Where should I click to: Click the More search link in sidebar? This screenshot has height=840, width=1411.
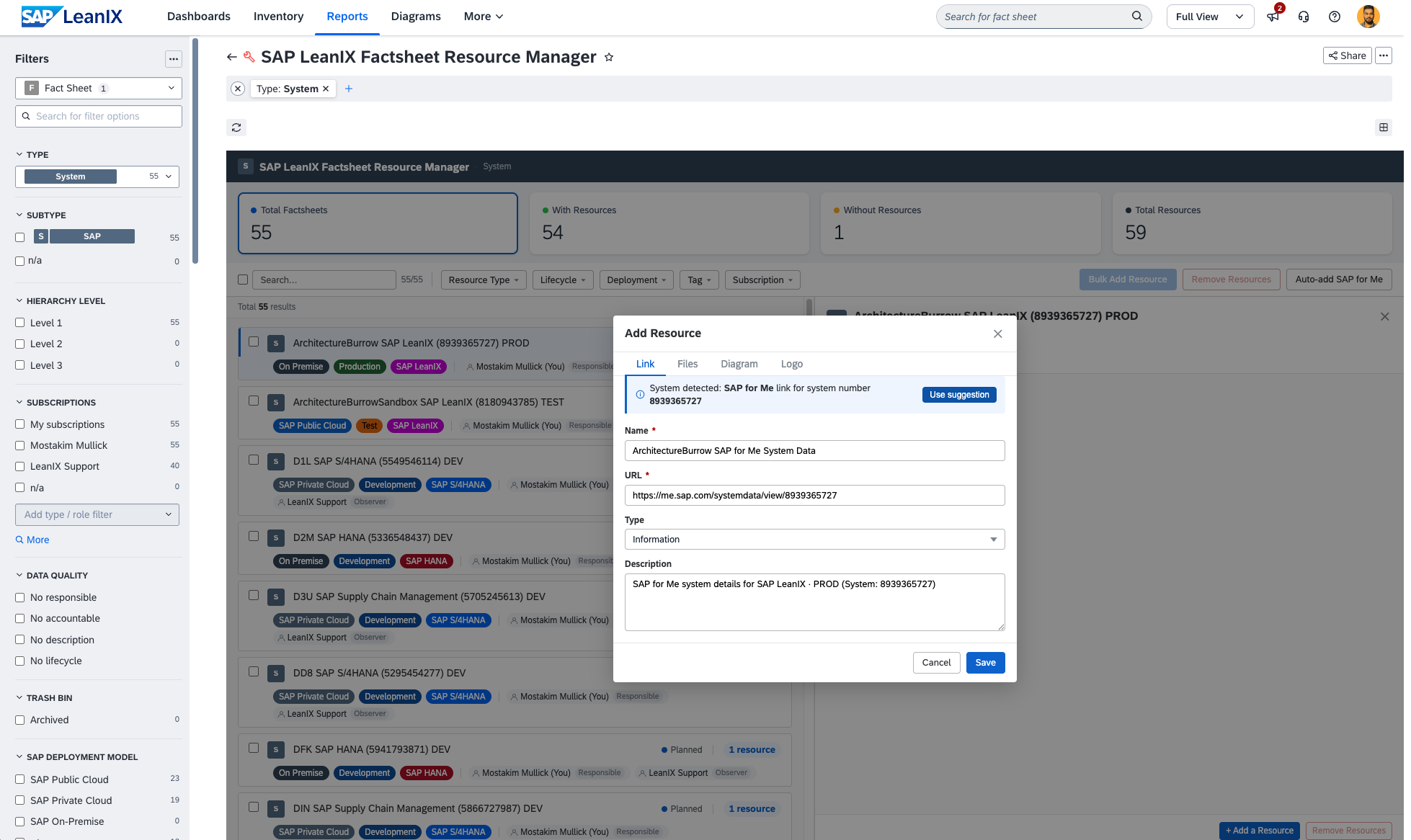(x=32, y=540)
